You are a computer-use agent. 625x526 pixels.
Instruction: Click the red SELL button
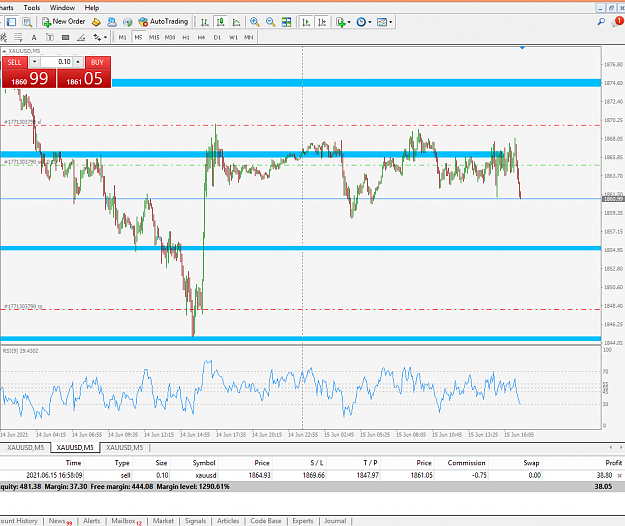(x=14, y=62)
